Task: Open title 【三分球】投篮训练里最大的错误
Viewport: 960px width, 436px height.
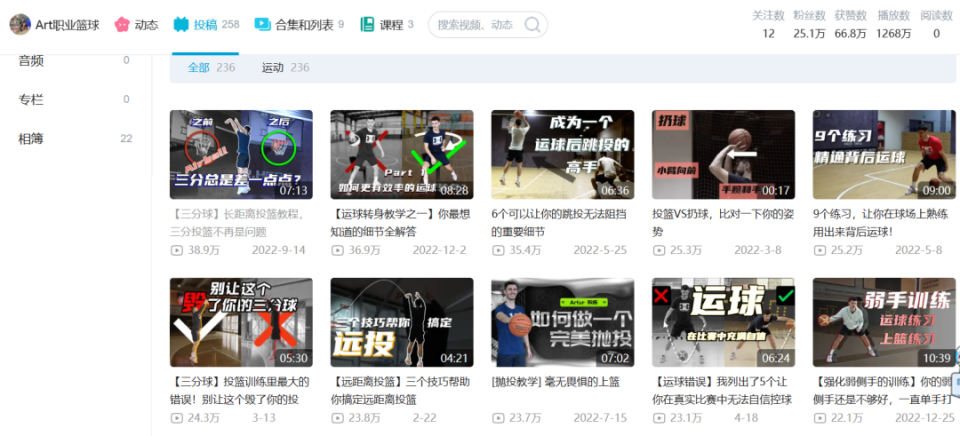Action: [x=240, y=391]
